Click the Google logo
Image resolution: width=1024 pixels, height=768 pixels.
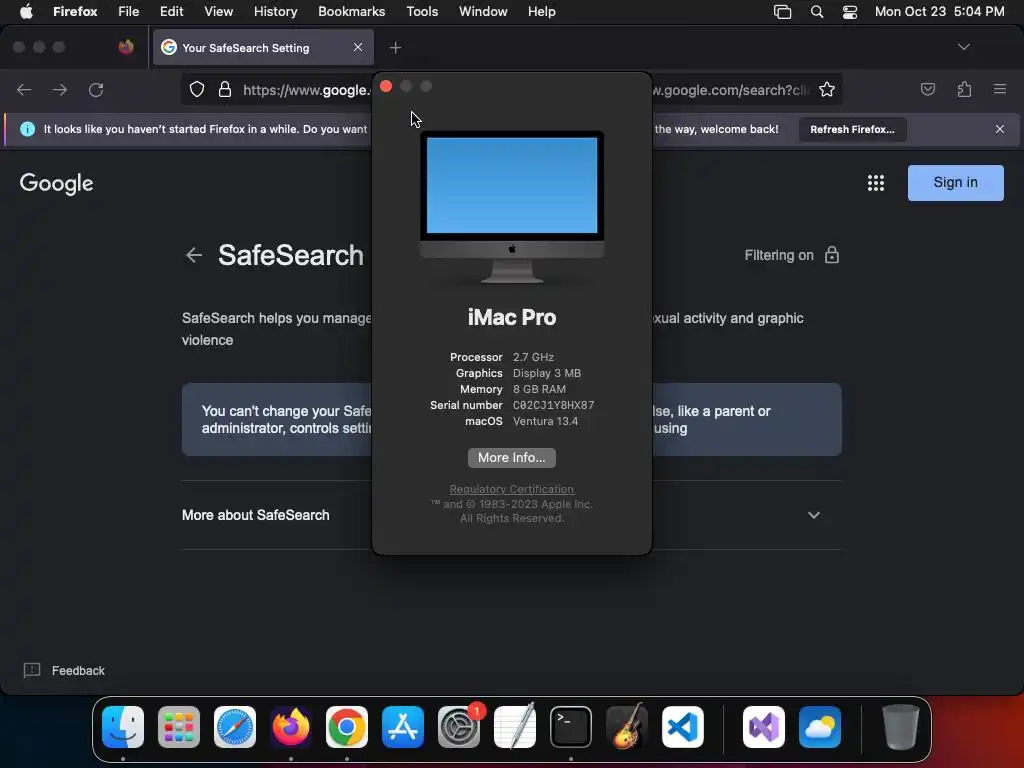tap(56, 184)
